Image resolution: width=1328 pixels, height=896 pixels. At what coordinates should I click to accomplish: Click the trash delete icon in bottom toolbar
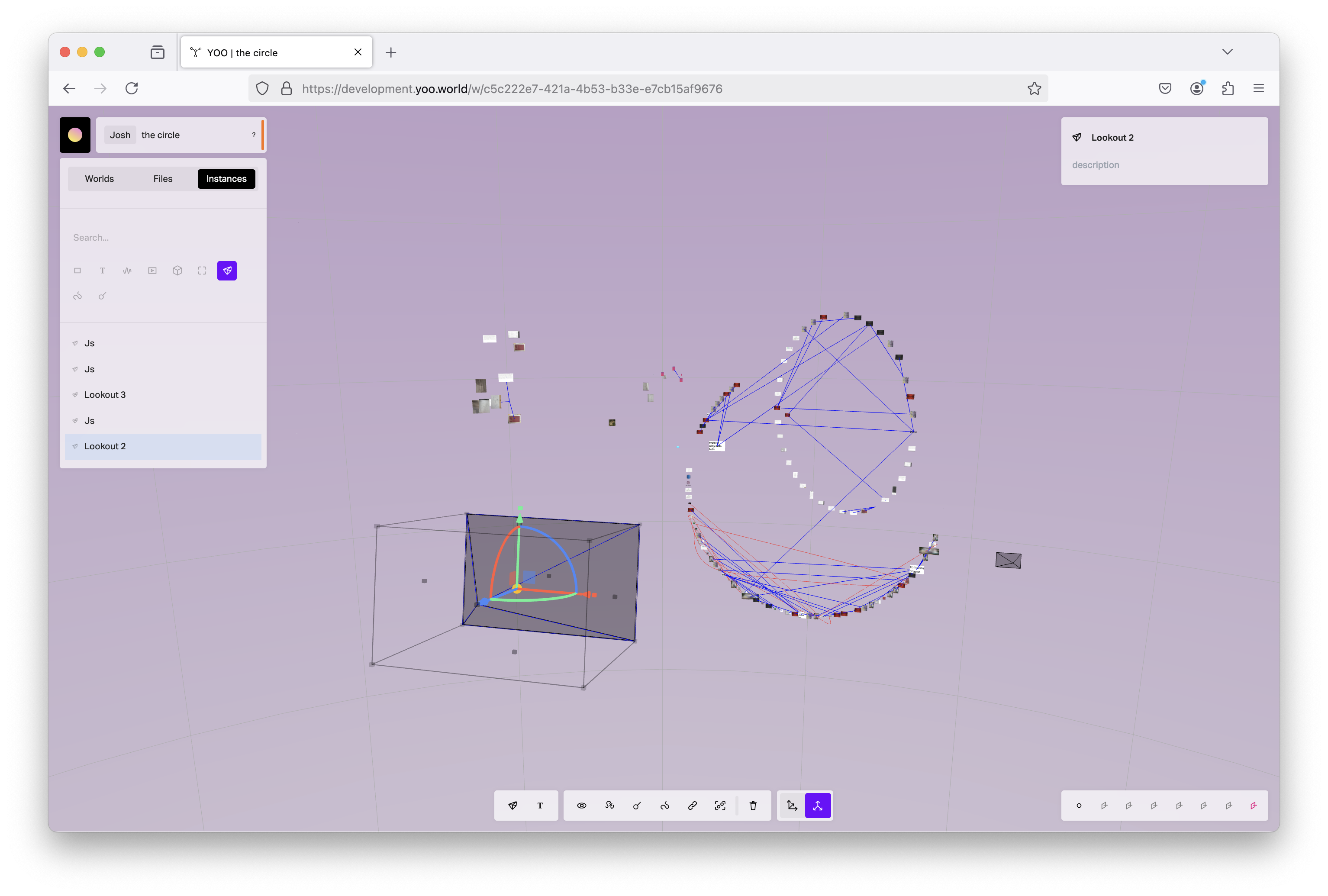(x=753, y=805)
